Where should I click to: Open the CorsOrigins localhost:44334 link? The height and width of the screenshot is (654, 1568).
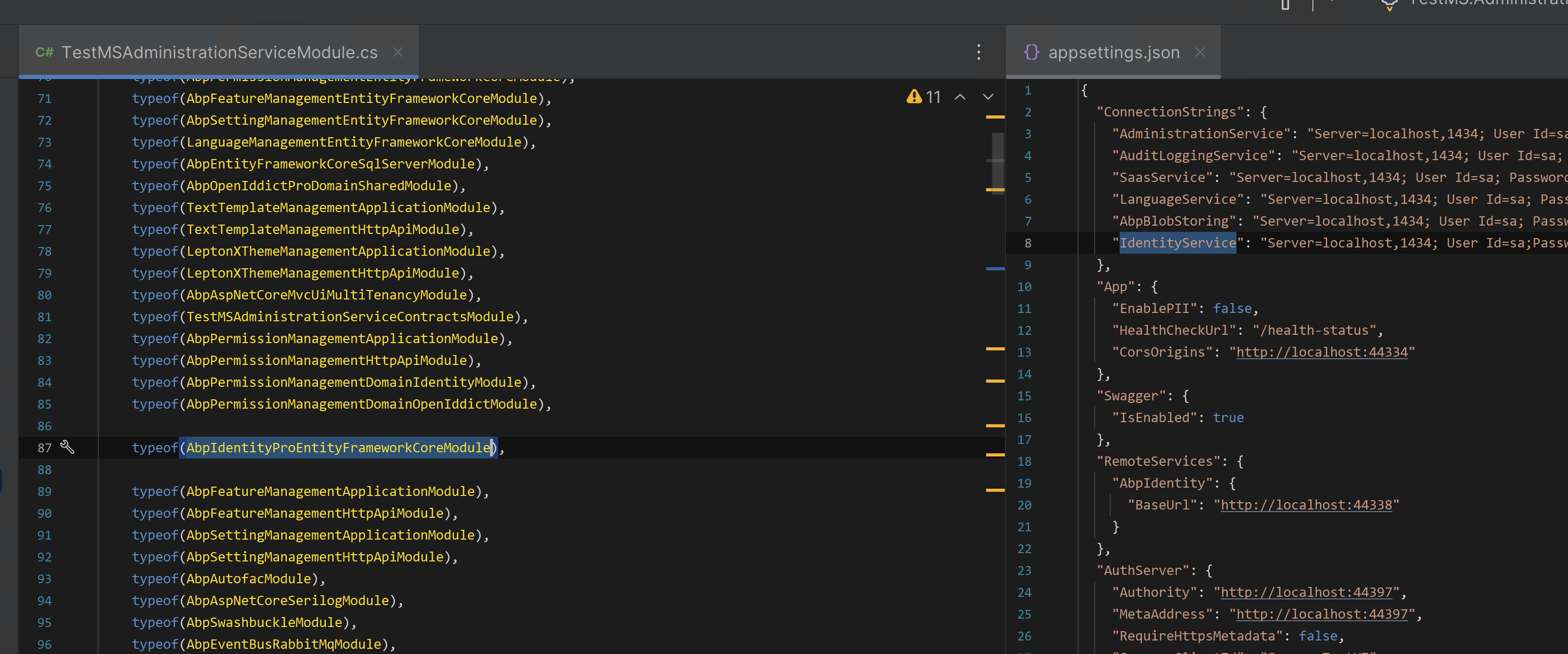click(1322, 352)
